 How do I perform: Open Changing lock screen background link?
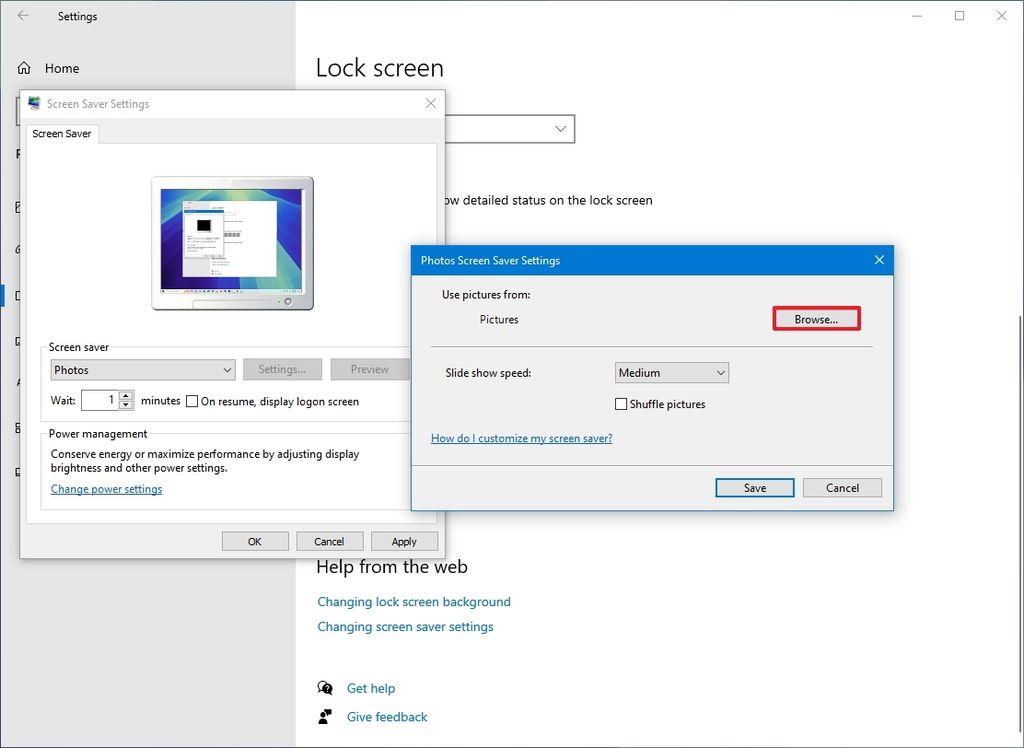click(413, 601)
